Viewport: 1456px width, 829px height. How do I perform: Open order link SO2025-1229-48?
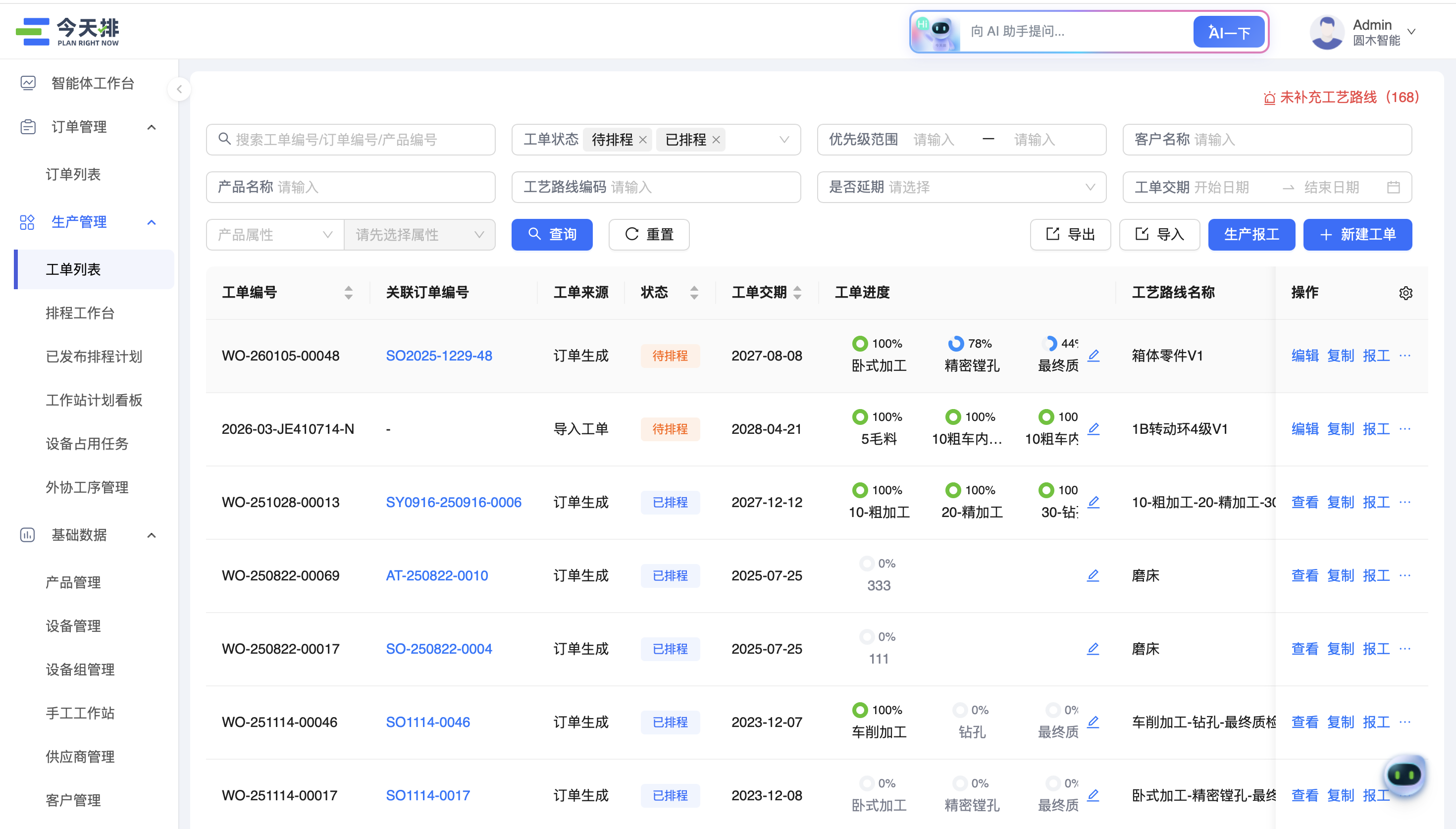click(439, 356)
